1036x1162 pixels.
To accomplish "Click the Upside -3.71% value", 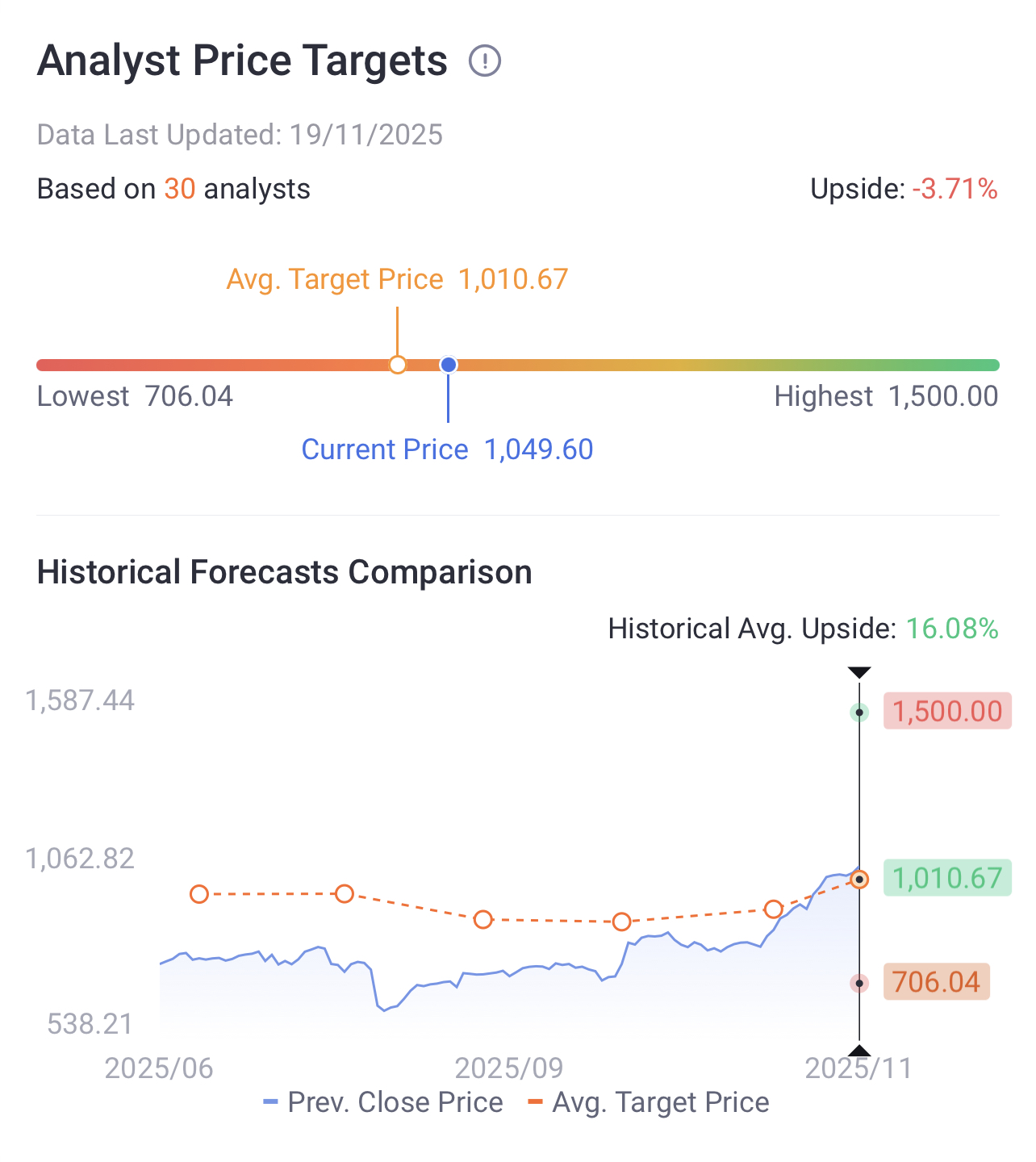I will [955, 189].
